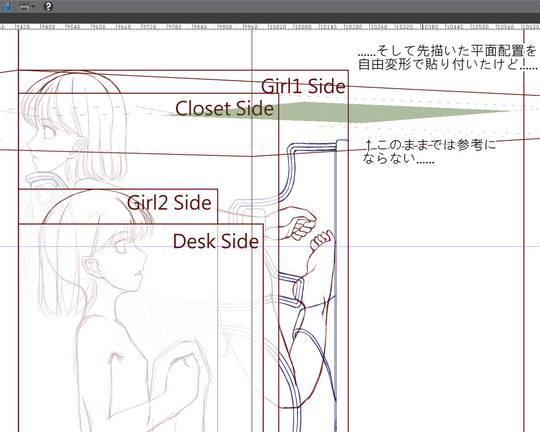Image resolution: width=540 pixels, height=432 pixels.
Task: Select the 'Girl1 Side' text label
Action: (303, 86)
